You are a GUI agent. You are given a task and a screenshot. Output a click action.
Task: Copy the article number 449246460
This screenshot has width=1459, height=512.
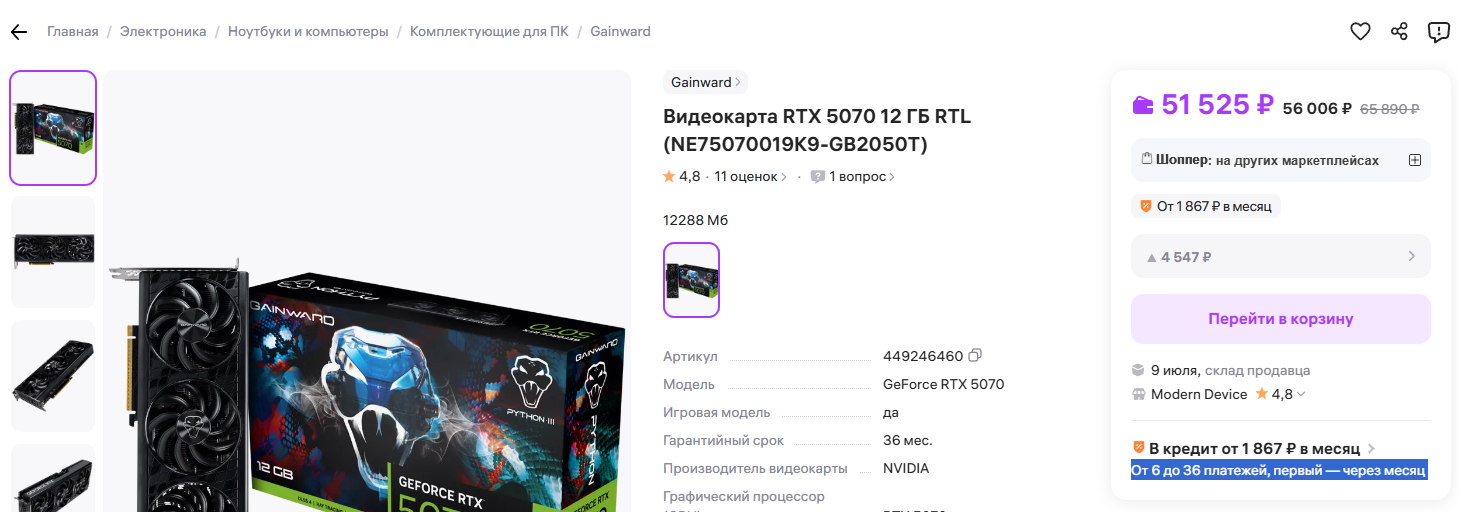975,355
